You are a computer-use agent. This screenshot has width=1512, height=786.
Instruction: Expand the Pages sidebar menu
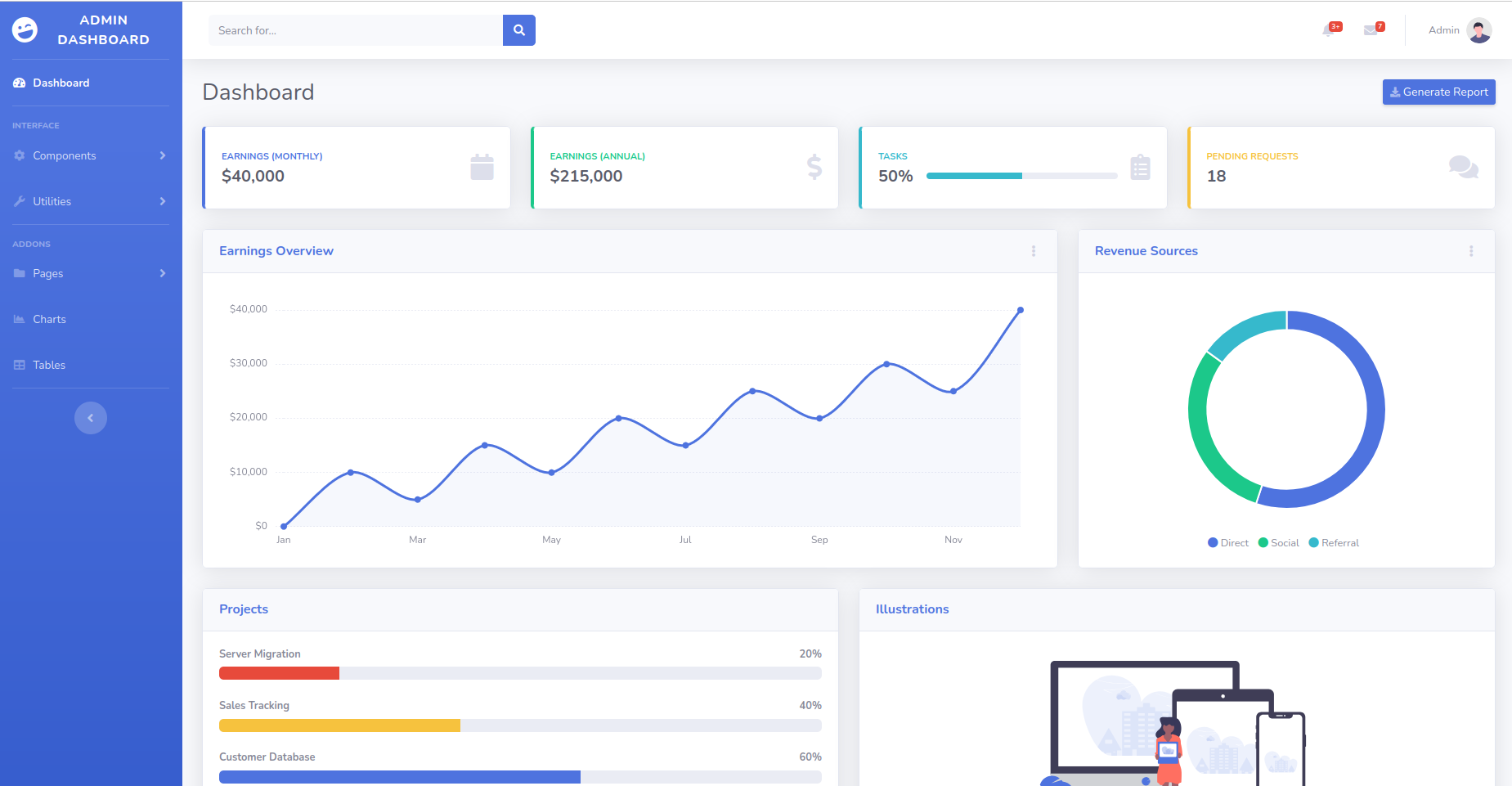tap(90, 273)
